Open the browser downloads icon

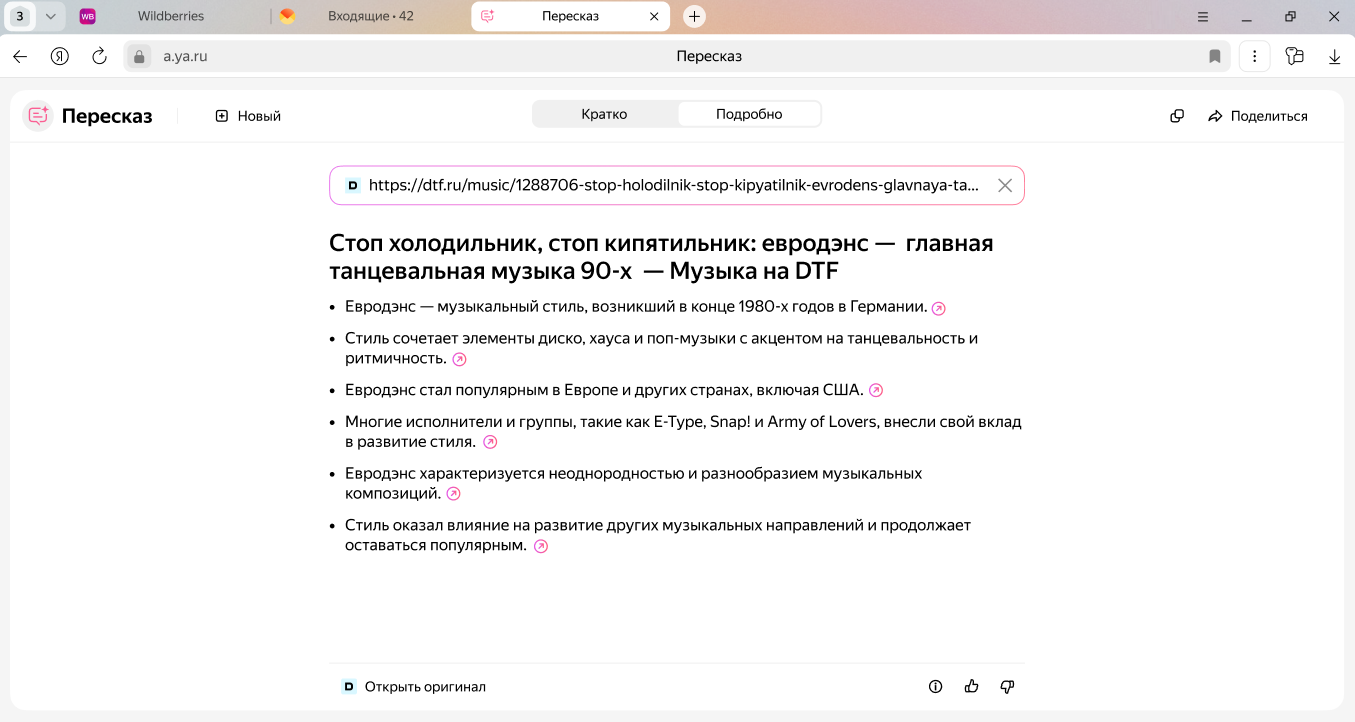(x=1334, y=57)
